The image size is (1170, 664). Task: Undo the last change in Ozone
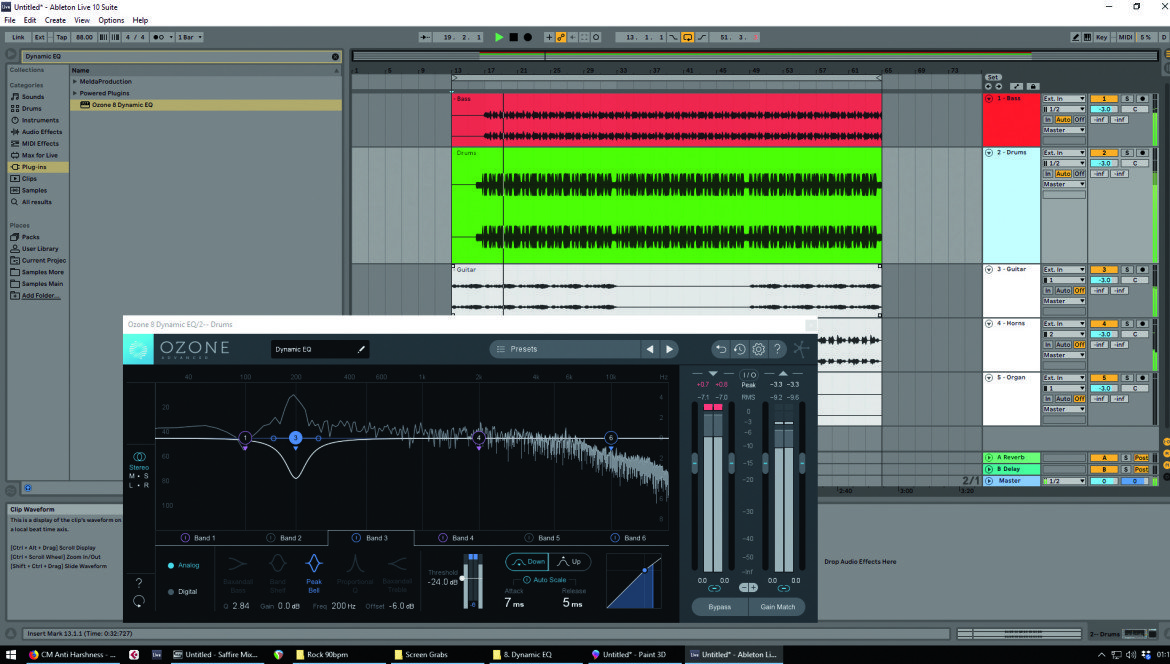(720, 348)
